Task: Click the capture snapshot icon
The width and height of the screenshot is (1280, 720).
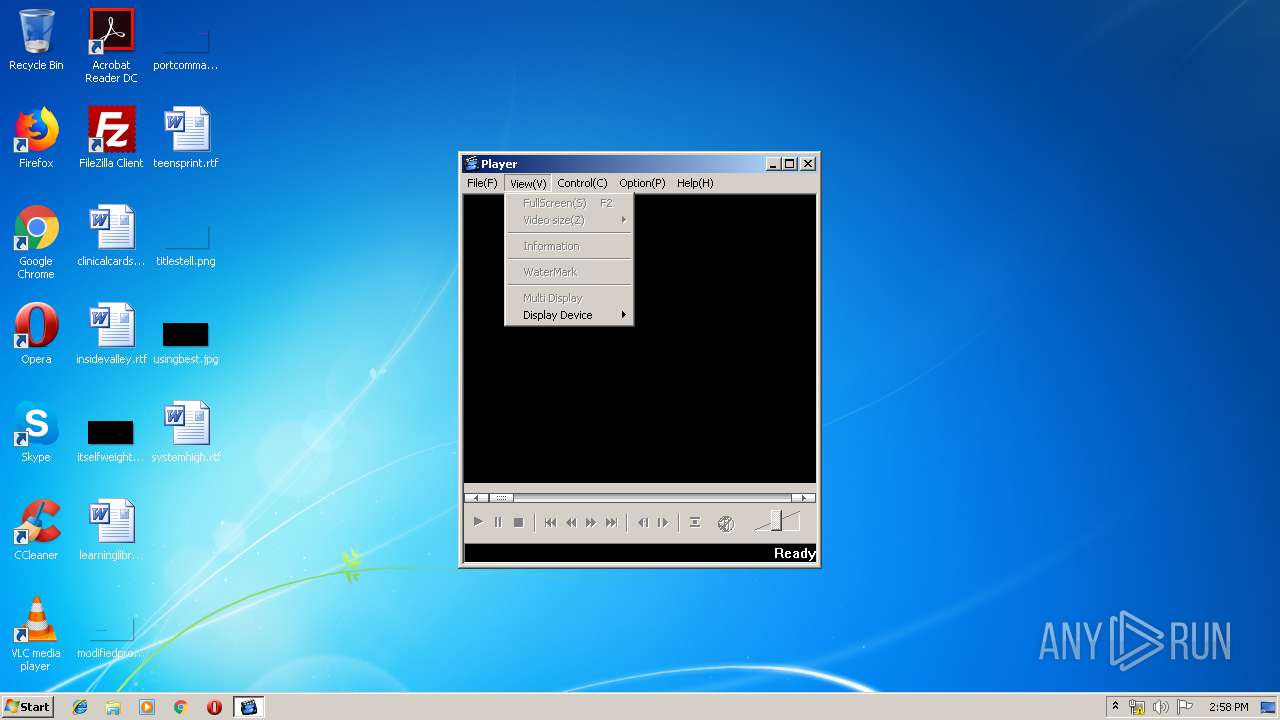Action: [x=695, y=522]
